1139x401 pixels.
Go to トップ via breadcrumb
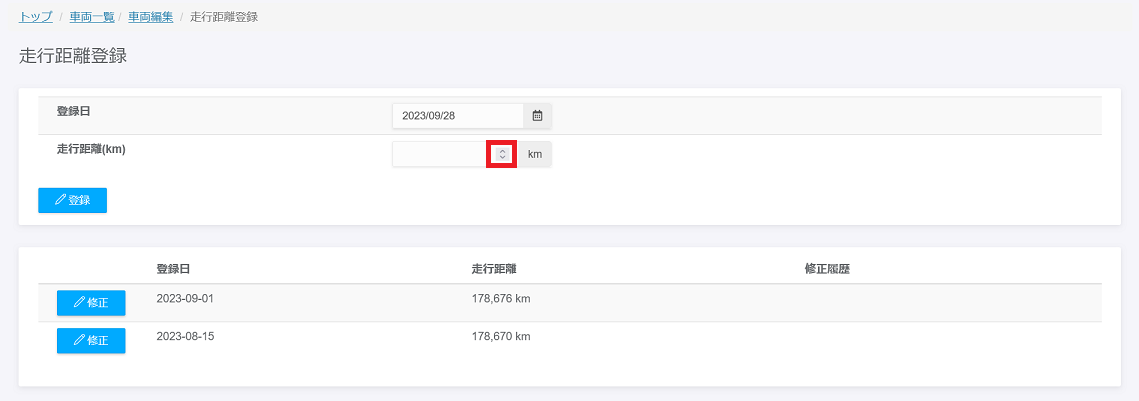pos(36,17)
